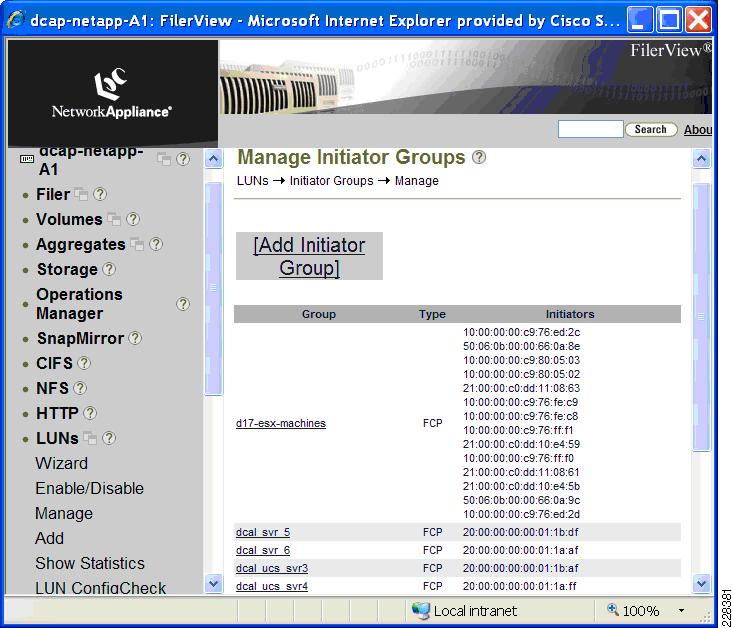Viewport: 732px width, 628px height.
Task: Click the main pane scrollbar thumb
Action: point(701,317)
